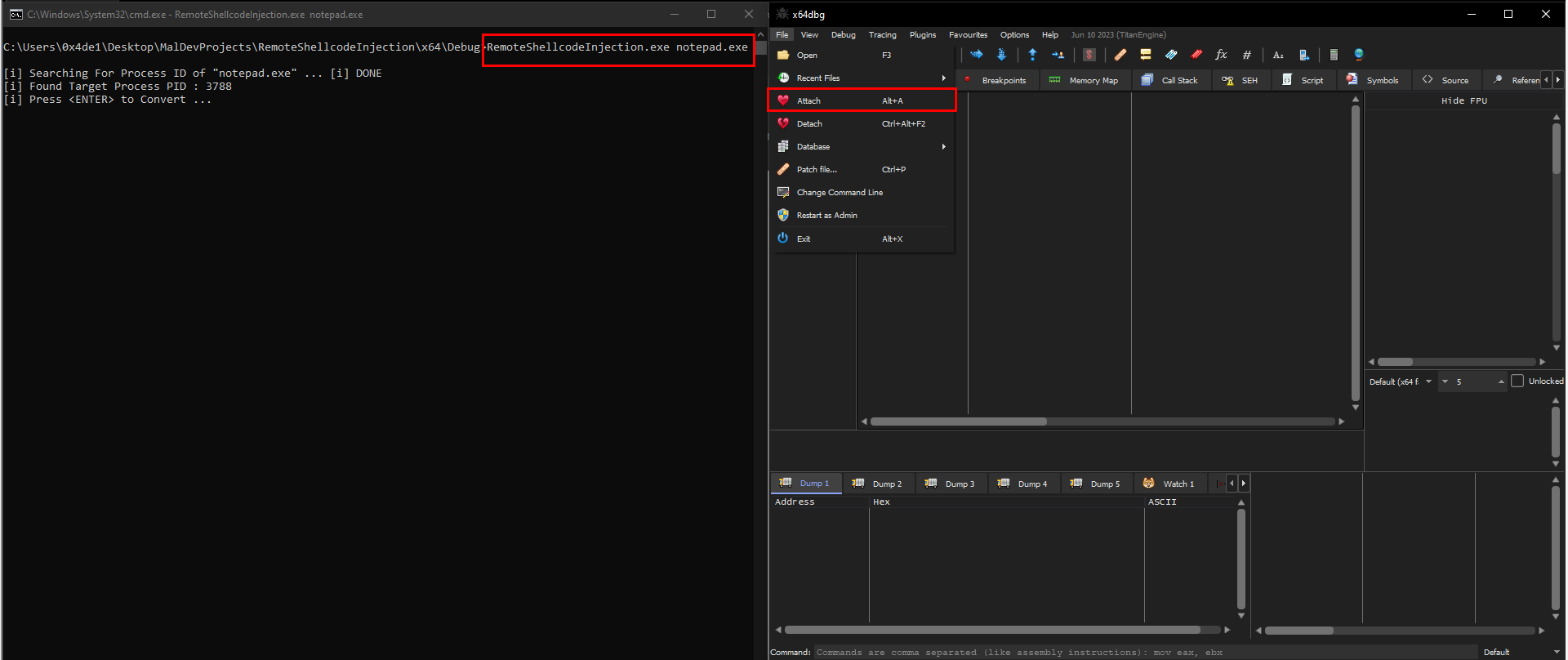The height and width of the screenshot is (660, 1568).
Task: Click the disassembly horizontal scrollbar thumb
Action: pyautogui.click(x=959, y=421)
